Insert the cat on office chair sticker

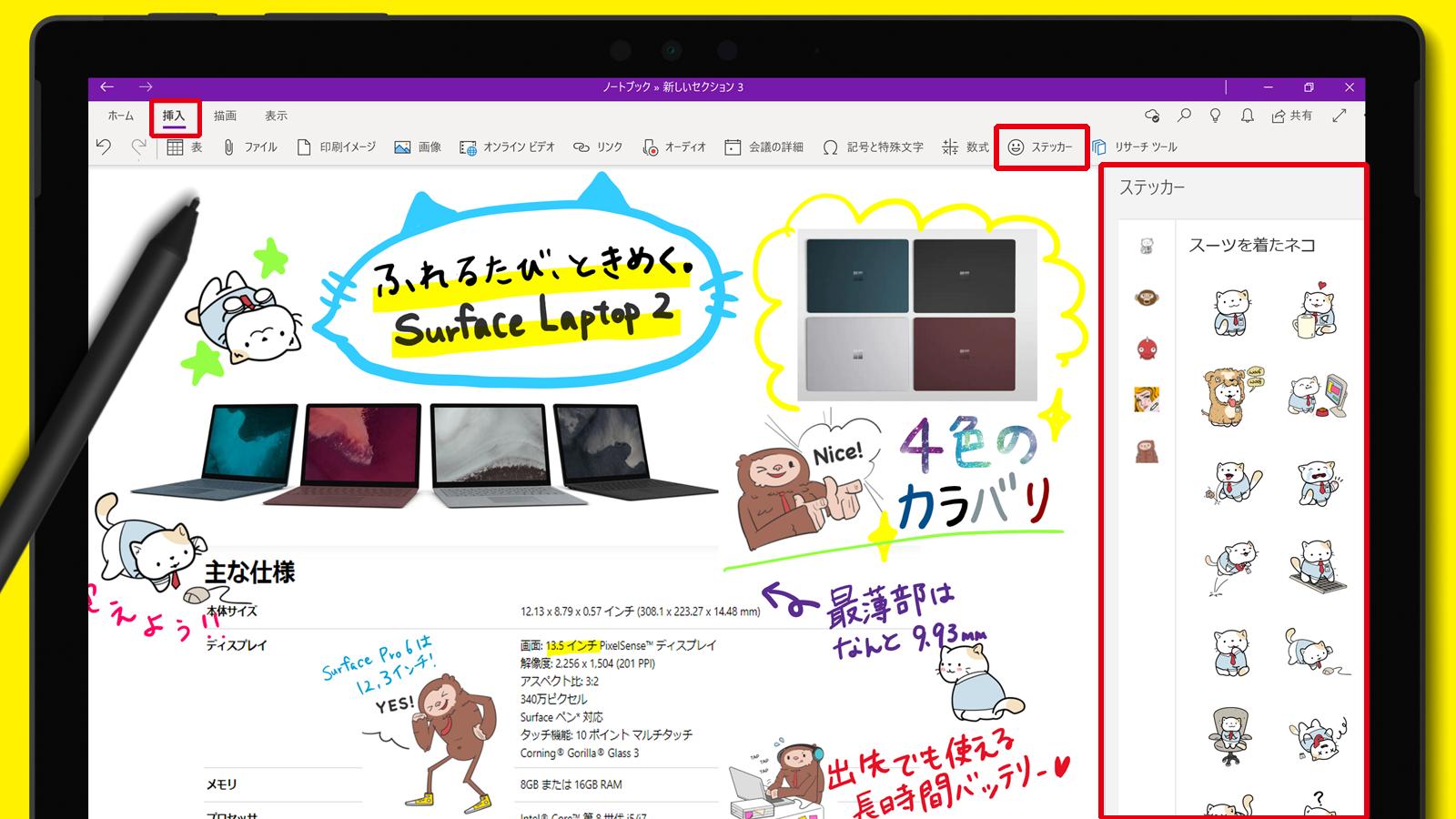[1230, 736]
